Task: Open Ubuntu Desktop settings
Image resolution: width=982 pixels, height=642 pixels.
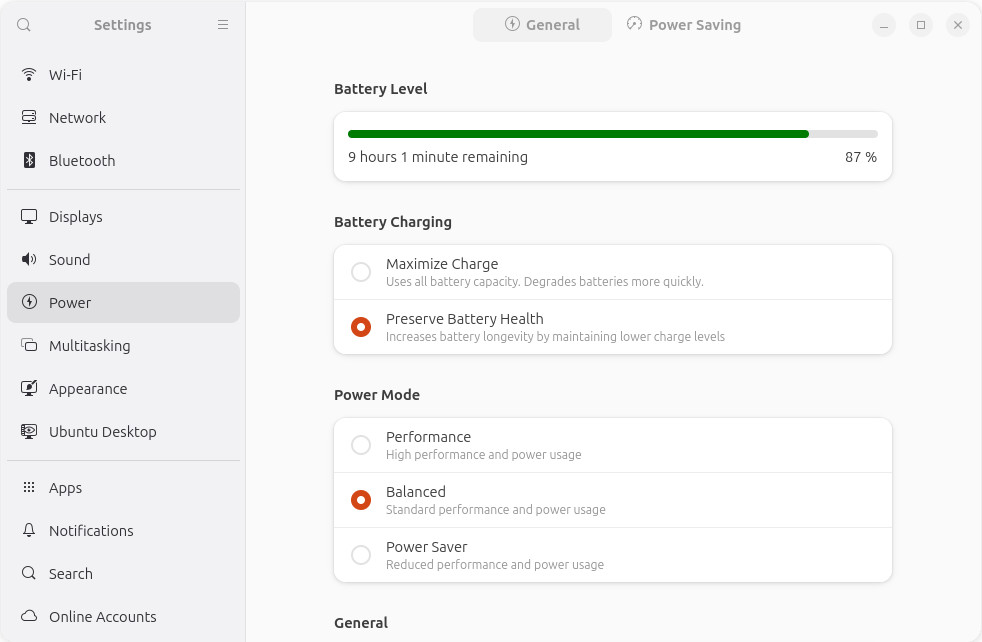Action: point(123,432)
